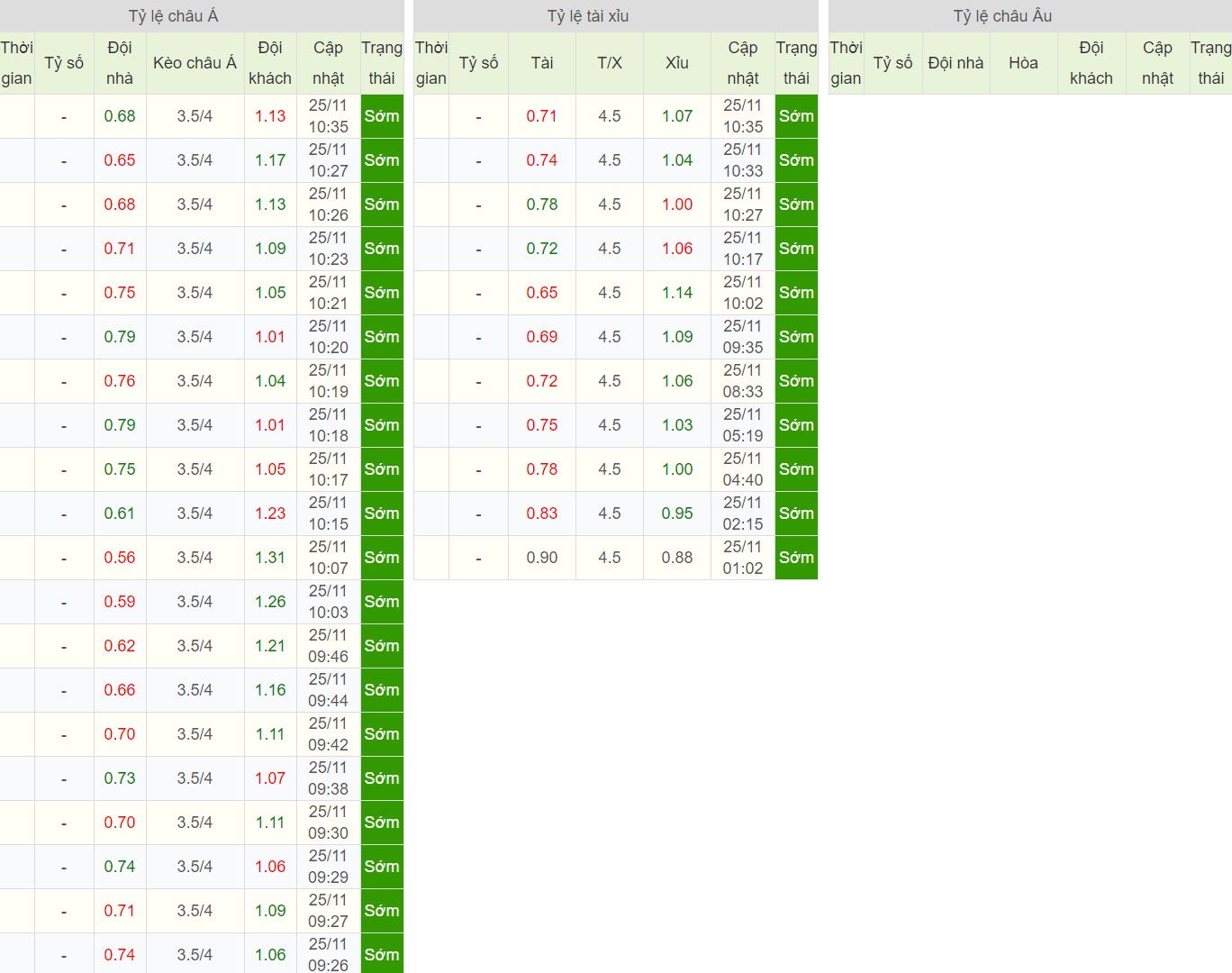1232x973 pixels.
Task: Click Xỉu odds 1.03 in tài xỉu table
Action: [x=677, y=425]
